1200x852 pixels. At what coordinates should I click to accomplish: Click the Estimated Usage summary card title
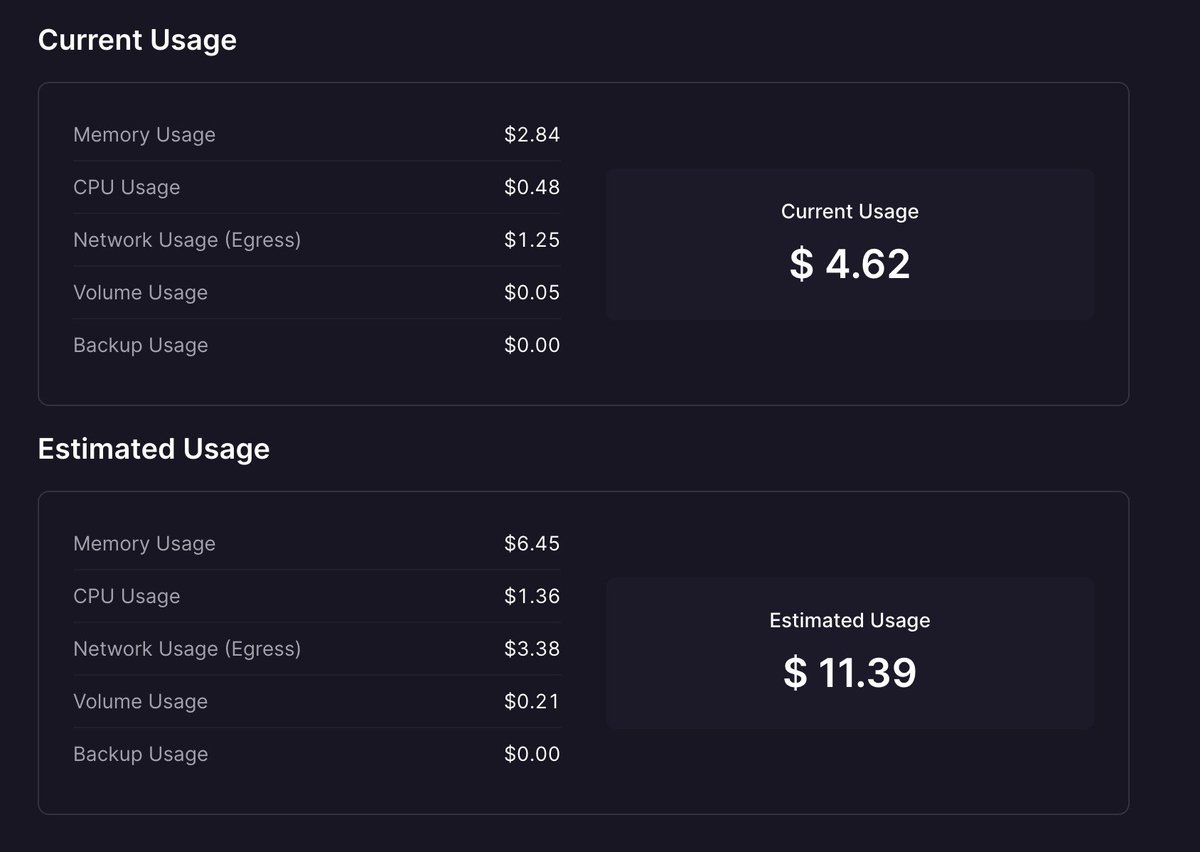point(850,621)
